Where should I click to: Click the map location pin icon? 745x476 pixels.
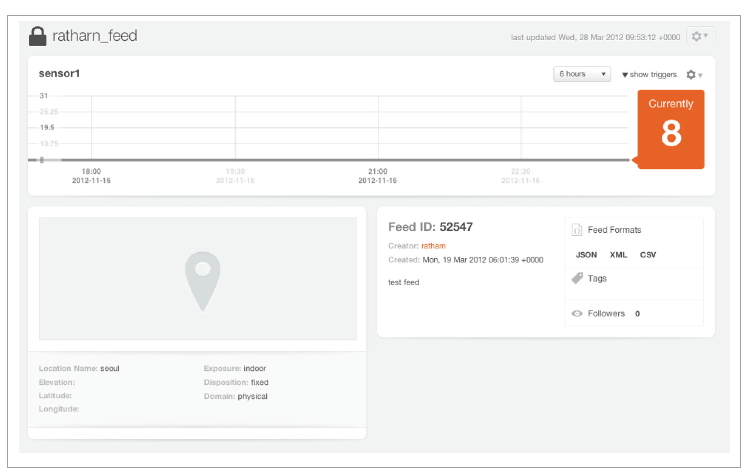(x=202, y=280)
